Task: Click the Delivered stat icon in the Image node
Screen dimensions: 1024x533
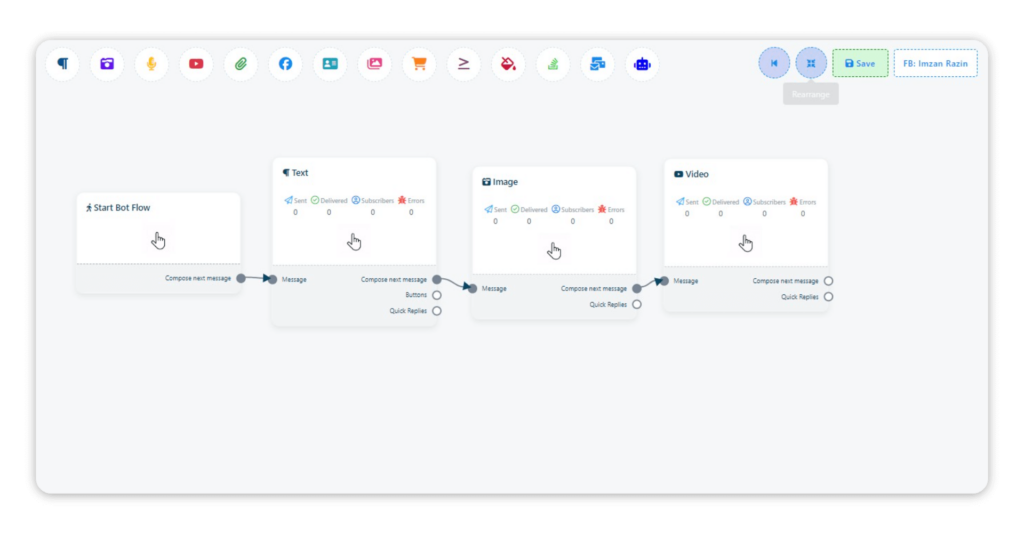Action: point(515,209)
